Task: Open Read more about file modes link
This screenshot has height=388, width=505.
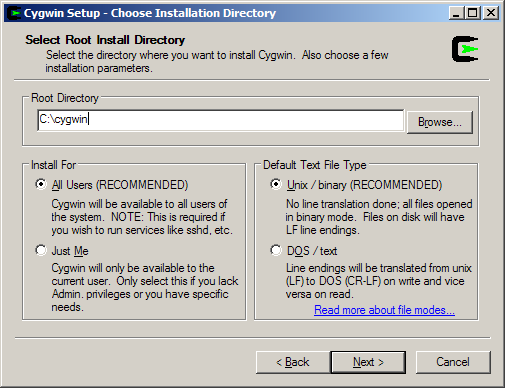Action: [384, 310]
